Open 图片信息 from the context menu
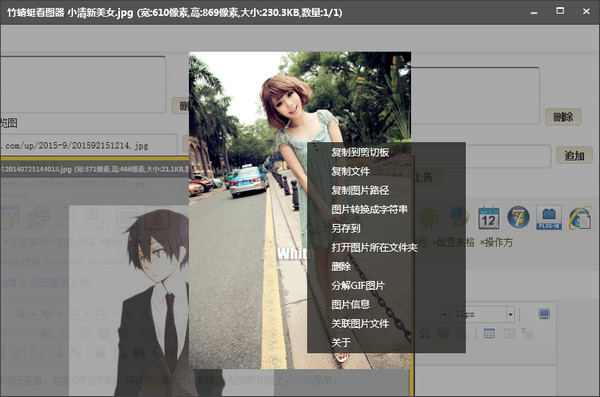Viewport: 600px width, 397px height. pyautogui.click(x=351, y=305)
